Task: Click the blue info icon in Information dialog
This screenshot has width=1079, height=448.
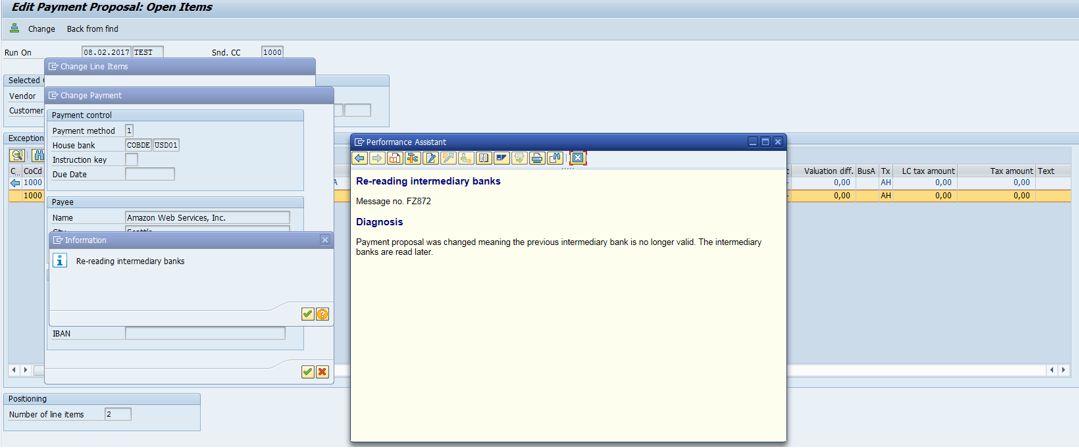Action: pyautogui.click(x=61, y=261)
